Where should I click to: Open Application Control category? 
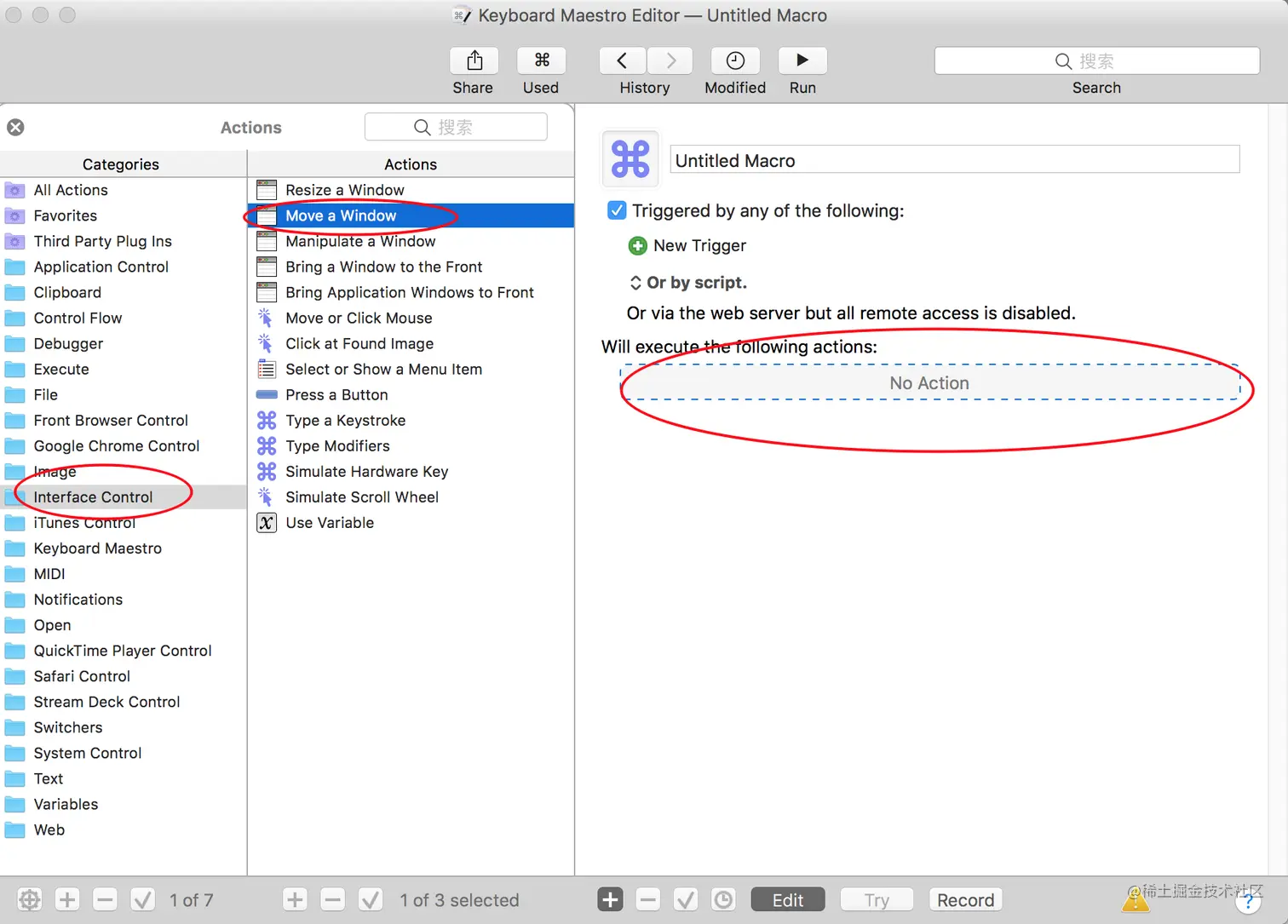point(124,267)
